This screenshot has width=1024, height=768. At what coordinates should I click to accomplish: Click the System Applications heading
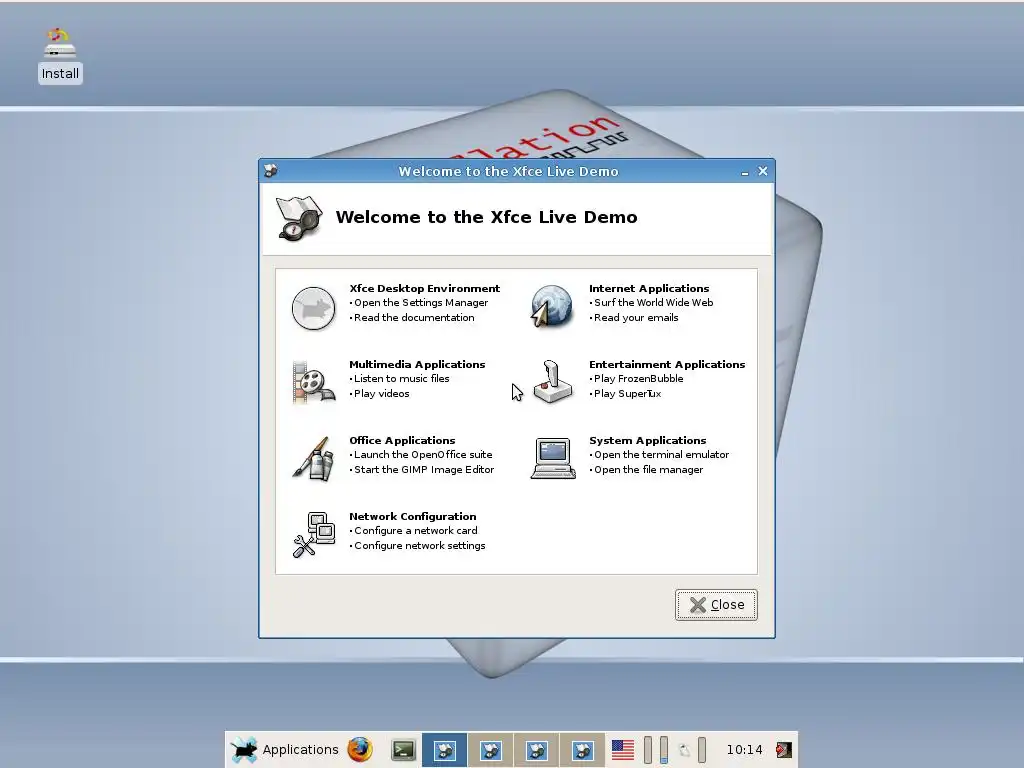(647, 441)
